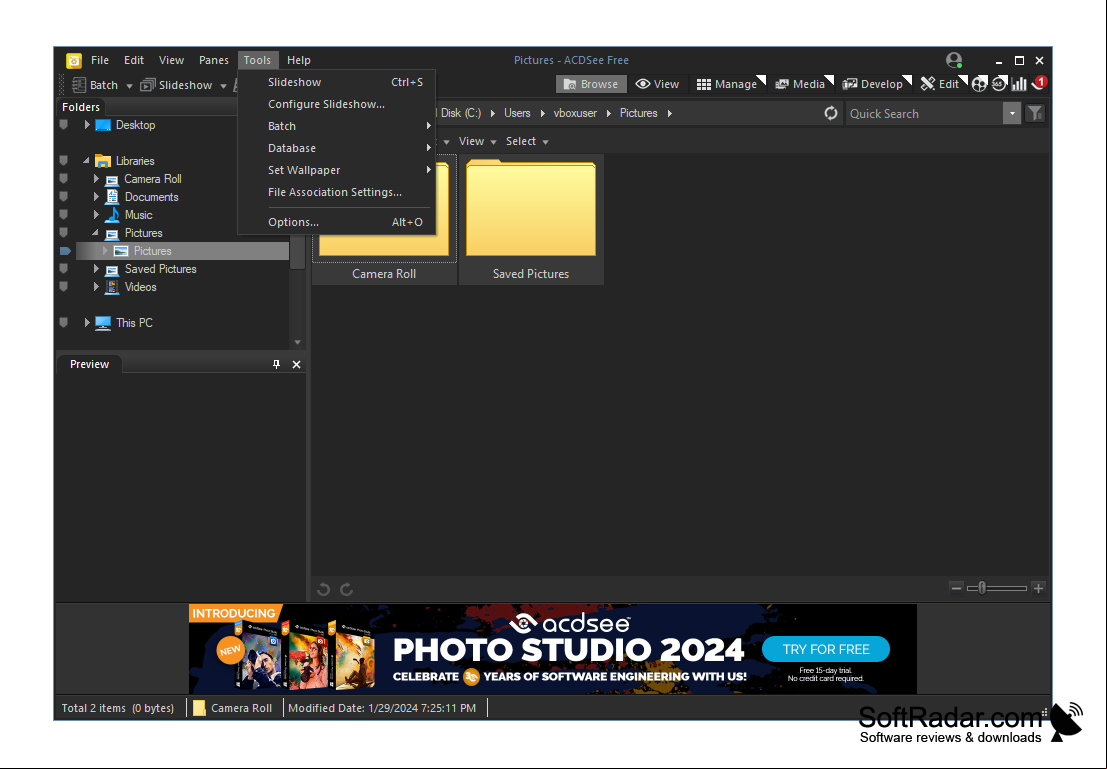Toggle Easy-Select marker beside Desktop
The height and width of the screenshot is (769, 1107).
point(64,125)
